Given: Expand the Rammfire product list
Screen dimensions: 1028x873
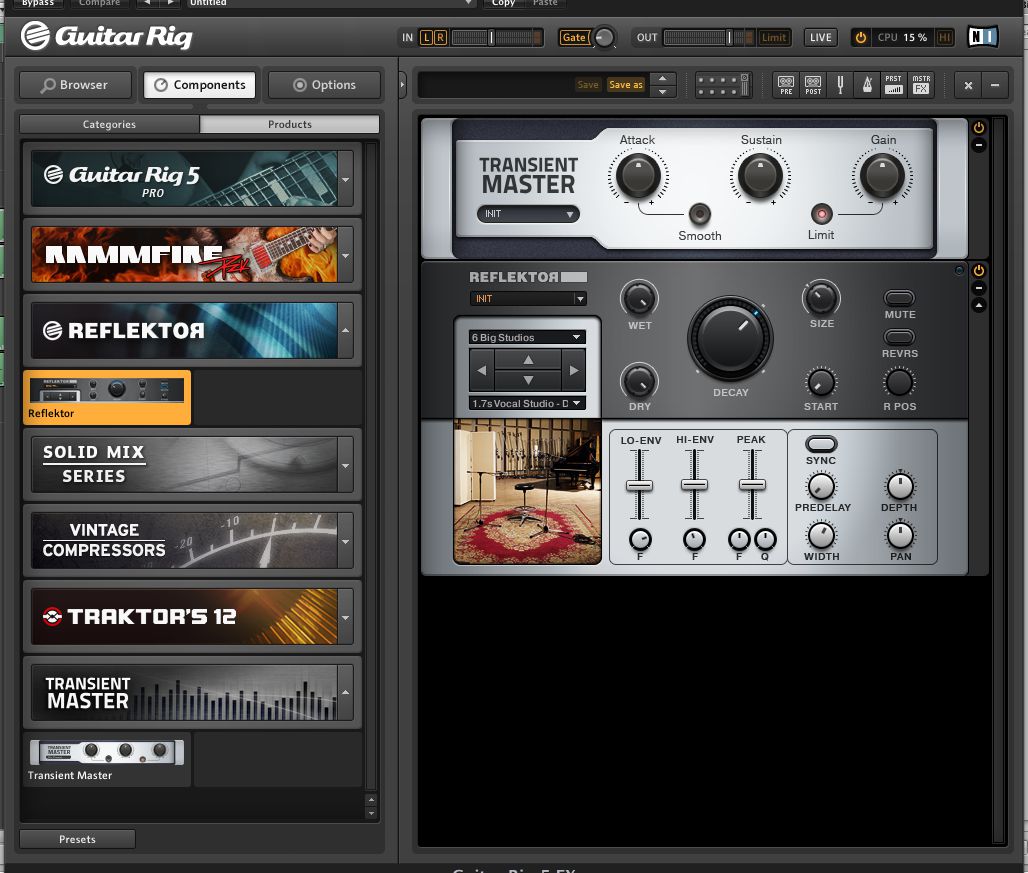Looking at the screenshot, I should coord(346,255).
